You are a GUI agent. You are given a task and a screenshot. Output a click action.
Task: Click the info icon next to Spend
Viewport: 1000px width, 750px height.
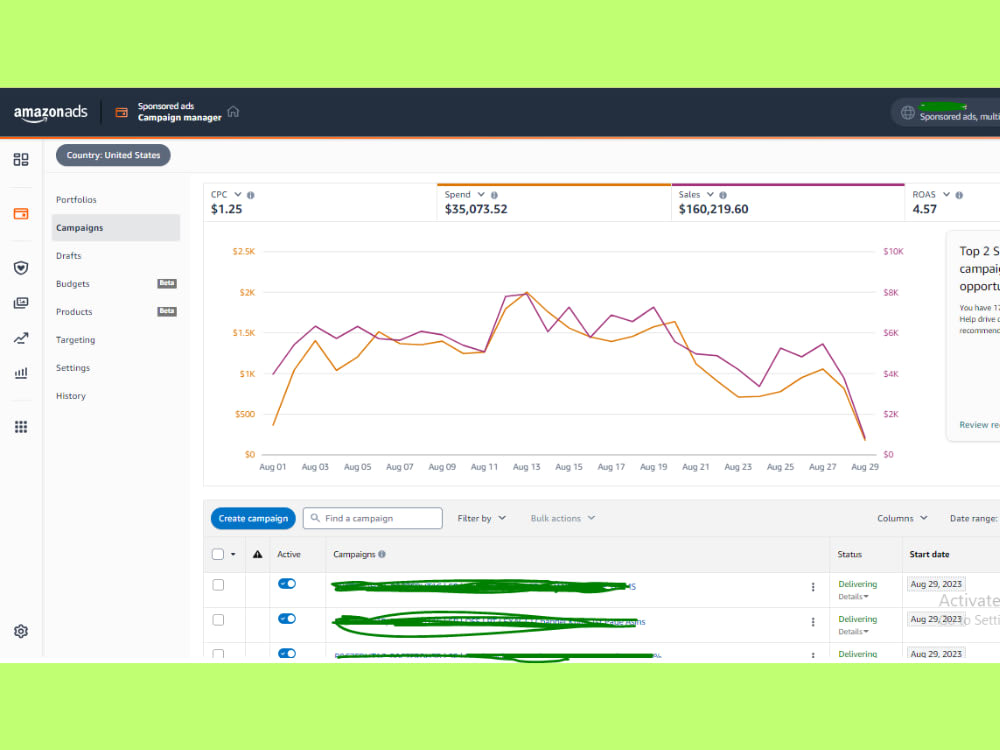tap(494, 195)
